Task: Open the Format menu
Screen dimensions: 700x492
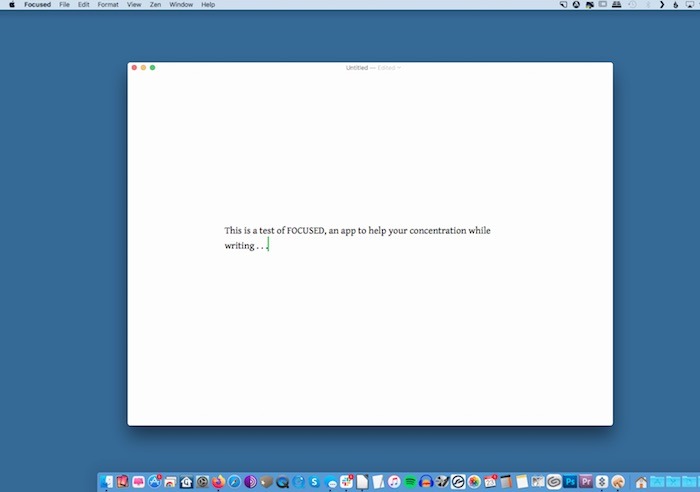Action: pos(108,4)
